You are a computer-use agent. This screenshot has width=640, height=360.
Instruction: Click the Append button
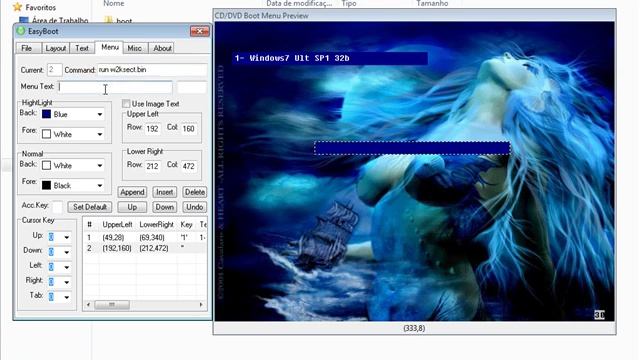[x=132, y=192]
